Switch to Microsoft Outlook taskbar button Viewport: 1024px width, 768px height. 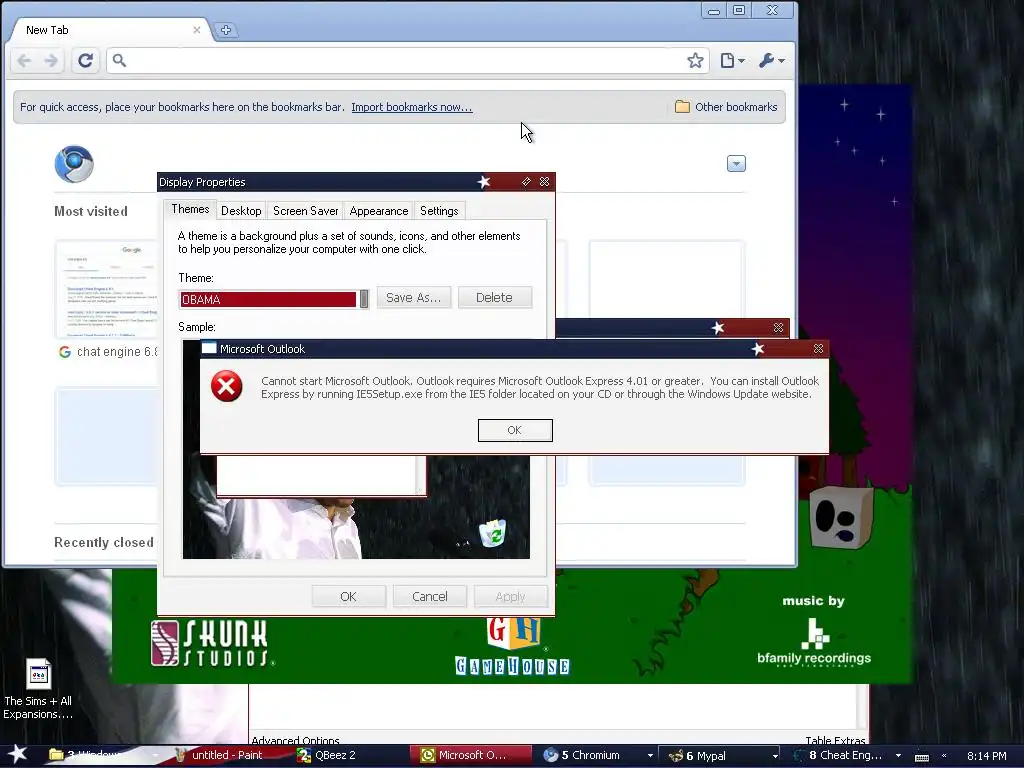[x=472, y=756]
